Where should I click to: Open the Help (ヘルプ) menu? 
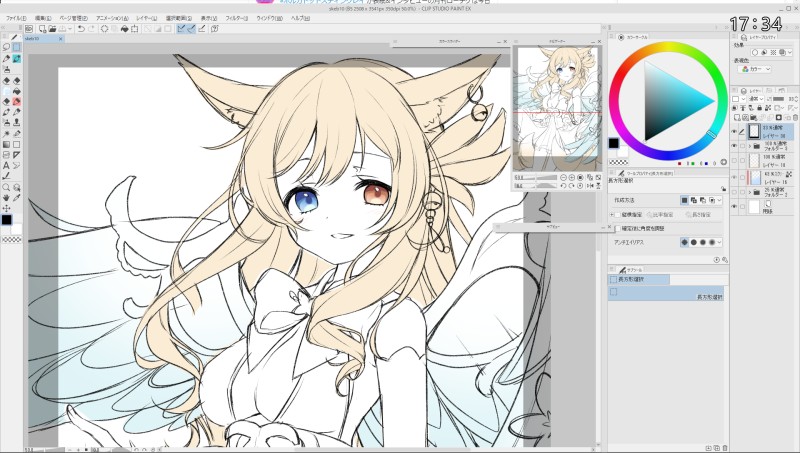pyautogui.click(x=300, y=18)
